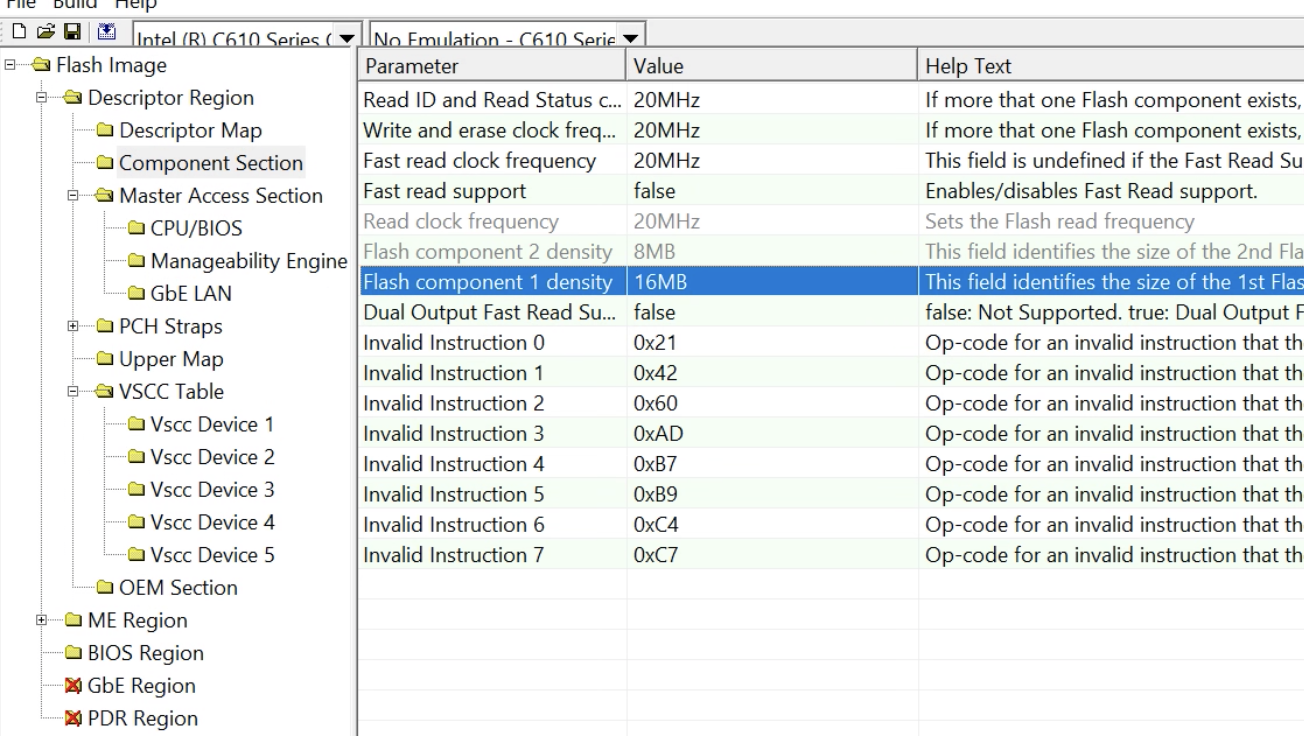
Task: Expand the PCH Straps tree node
Action: click(73, 327)
